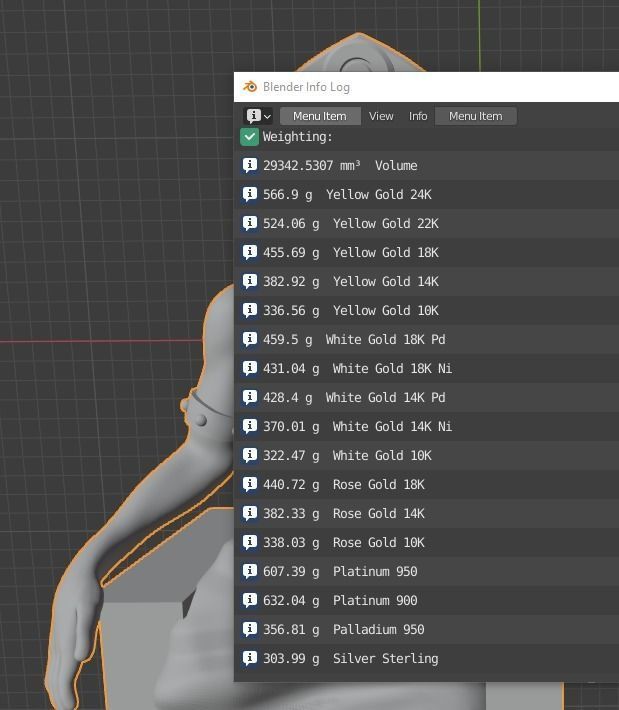This screenshot has height=710, width=619.
Task: Open the Info menu
Action: tap(418, 116)
